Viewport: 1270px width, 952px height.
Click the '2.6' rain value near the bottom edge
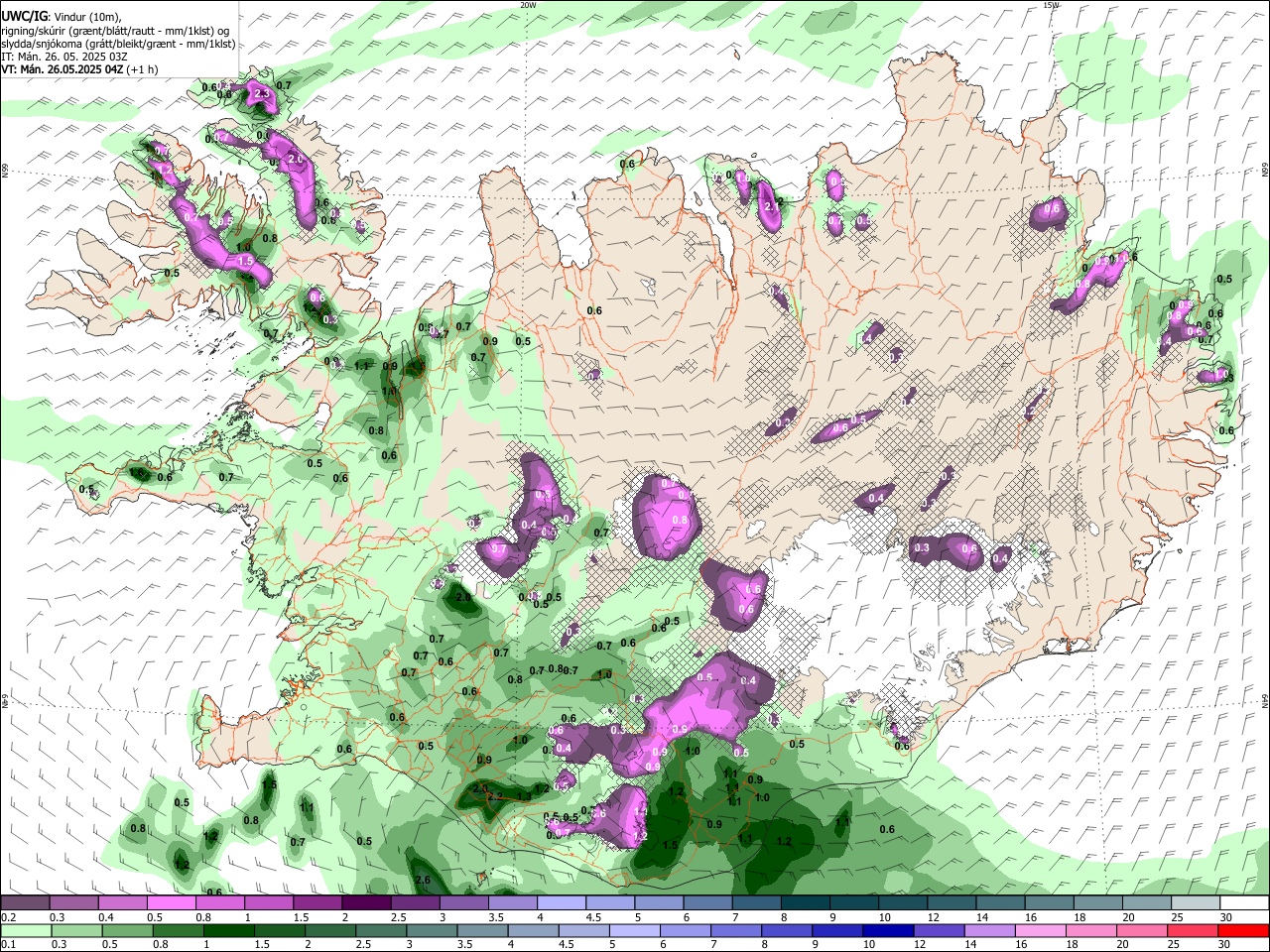pos(422,881)
